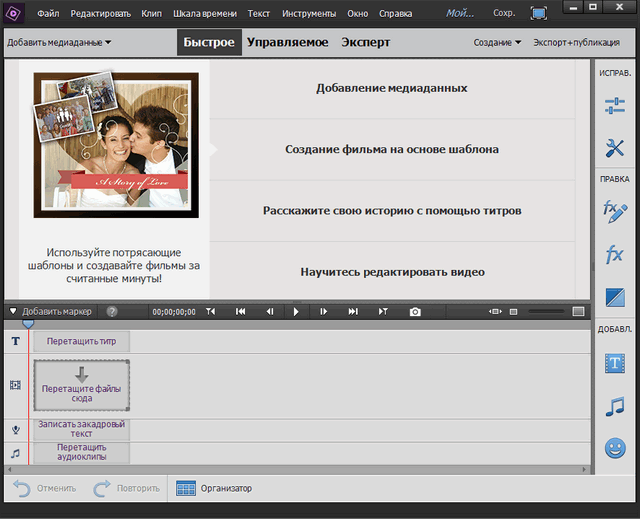Click the Applied Effects fx pencil icon
640x519 pixels.
point(614,210)
